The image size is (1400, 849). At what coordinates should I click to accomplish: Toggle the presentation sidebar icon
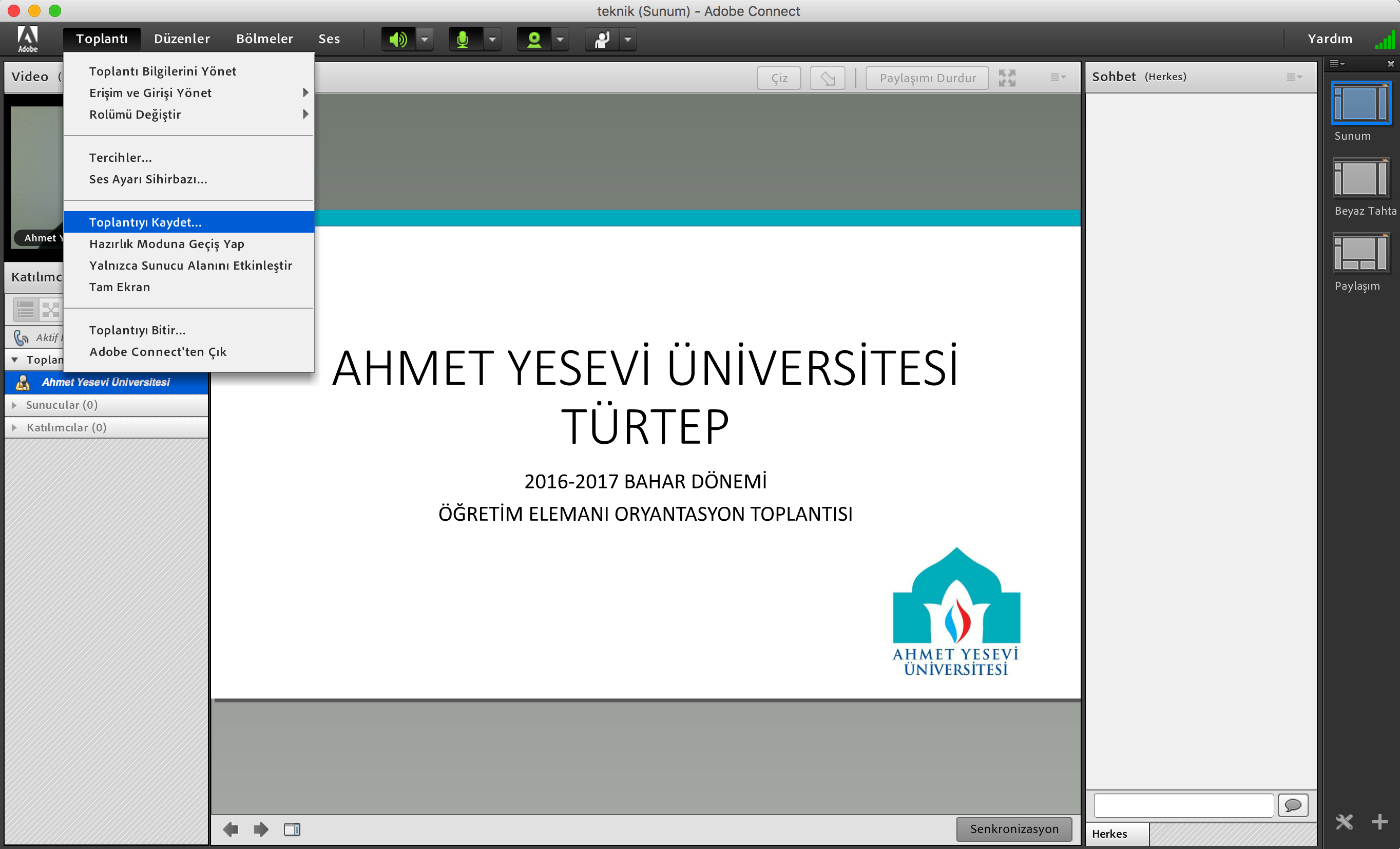pyautogui.click(x=292, y=829)
